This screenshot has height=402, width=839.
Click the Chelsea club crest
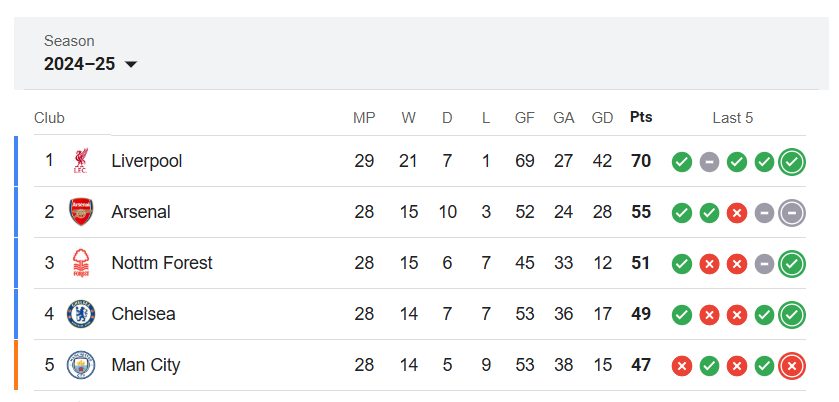click(81, 314)
